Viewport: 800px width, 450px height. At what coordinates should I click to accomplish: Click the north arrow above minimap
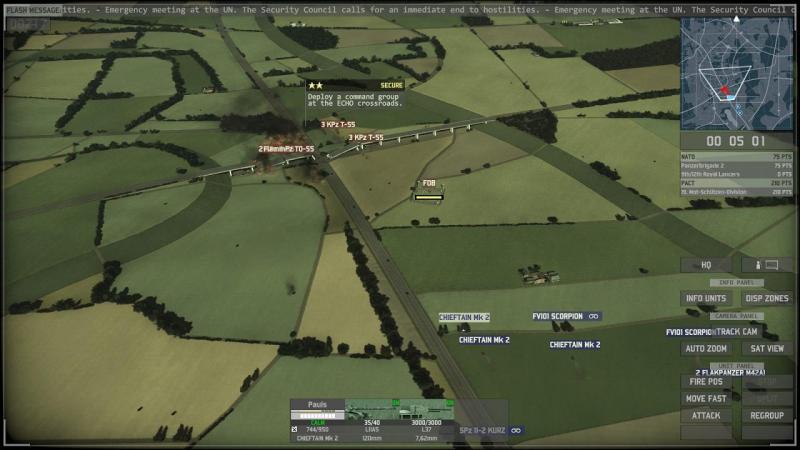tap(736, 19)
